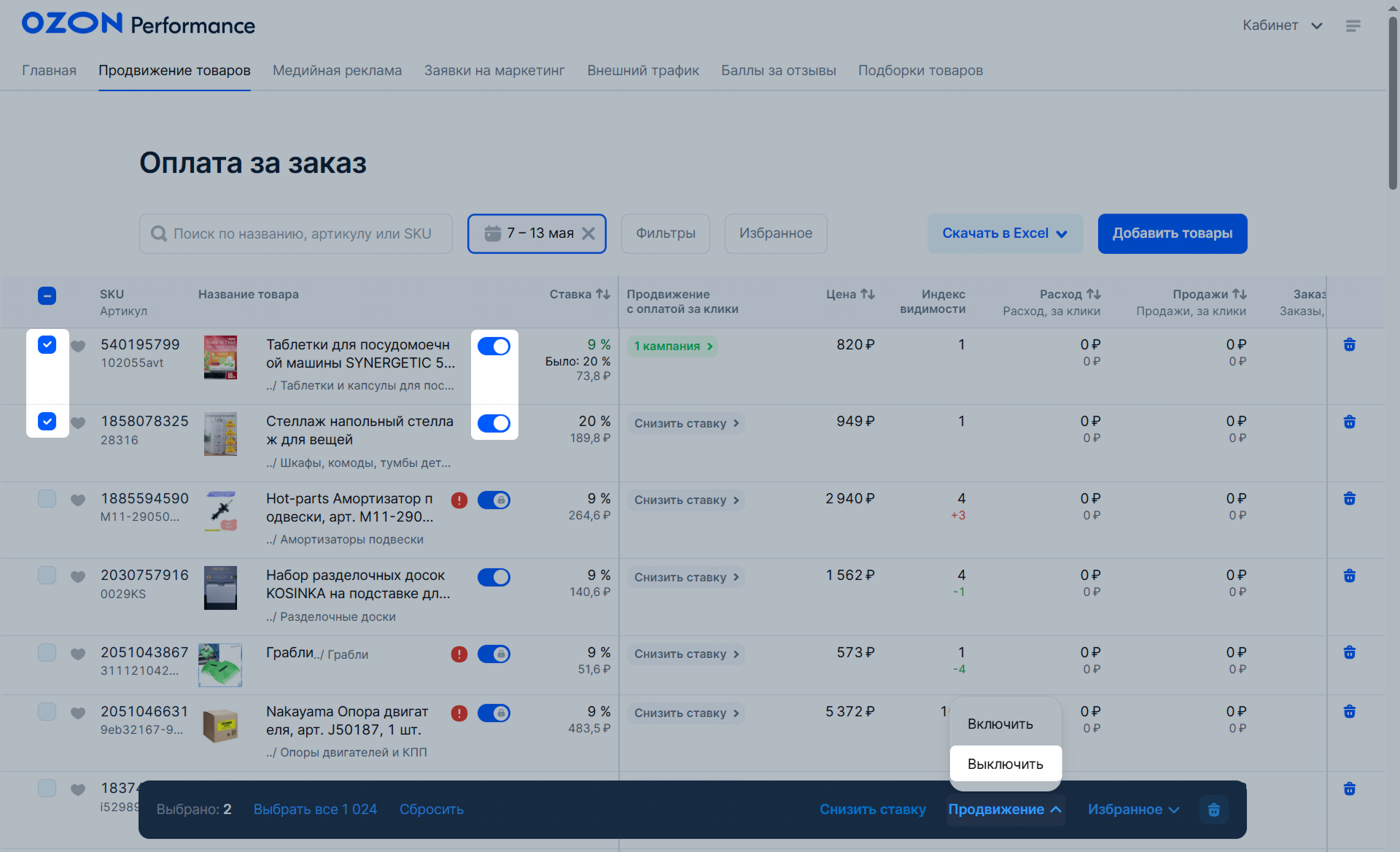The height and width of the screenshot is (852, 1400).
Task: Switch to Медийная реклама tab
Action: point(337,71)
